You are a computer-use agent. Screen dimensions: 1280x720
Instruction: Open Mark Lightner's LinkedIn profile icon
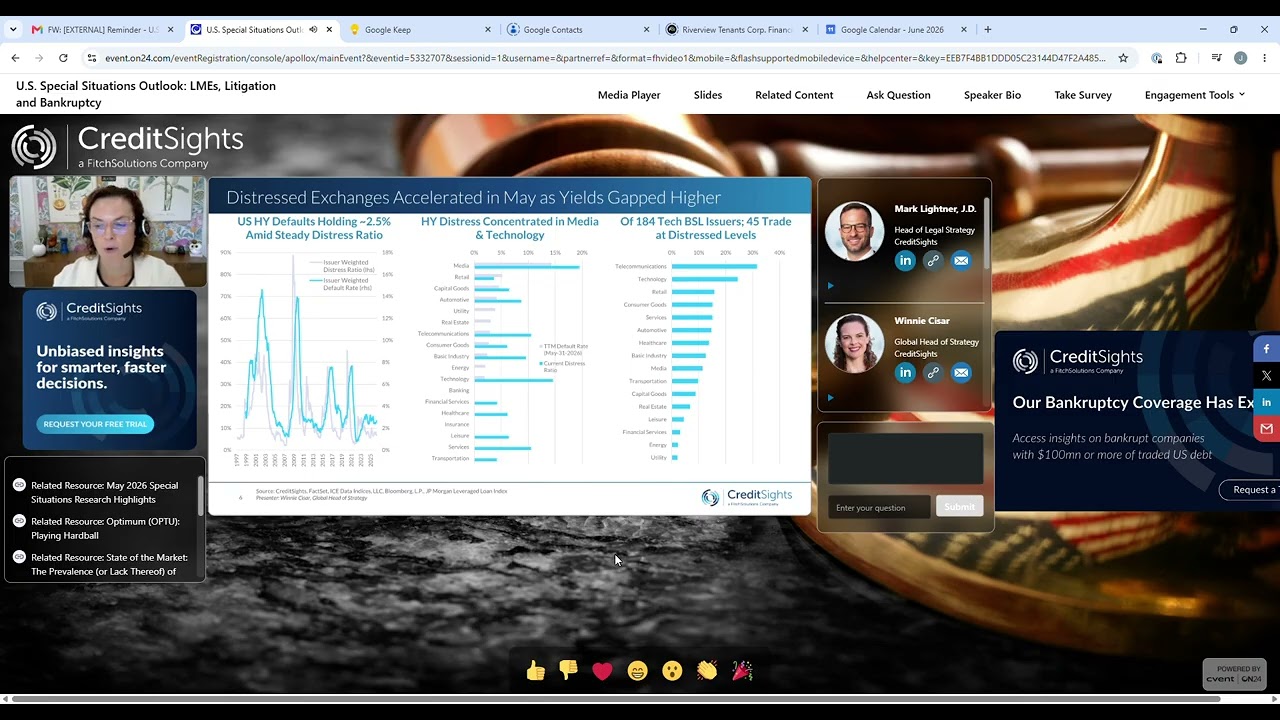(x=905, y=261)
